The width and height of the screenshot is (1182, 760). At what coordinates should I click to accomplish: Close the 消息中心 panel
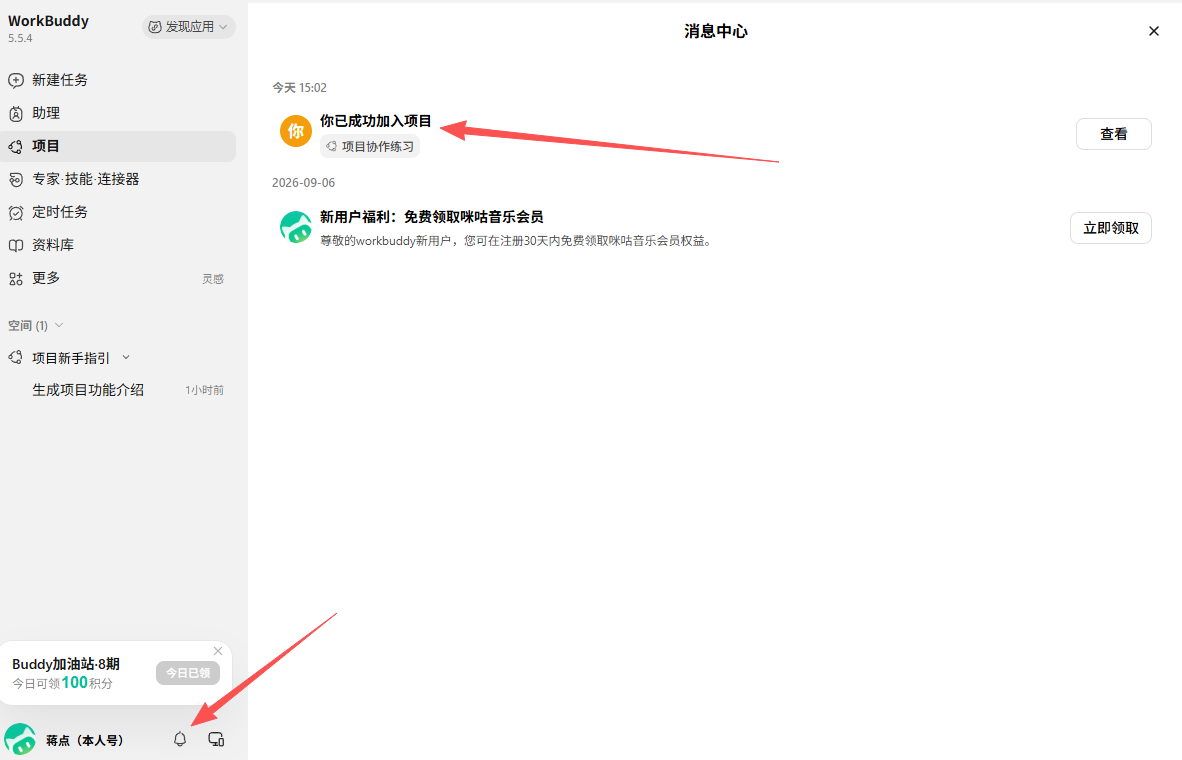[1153, 31]
